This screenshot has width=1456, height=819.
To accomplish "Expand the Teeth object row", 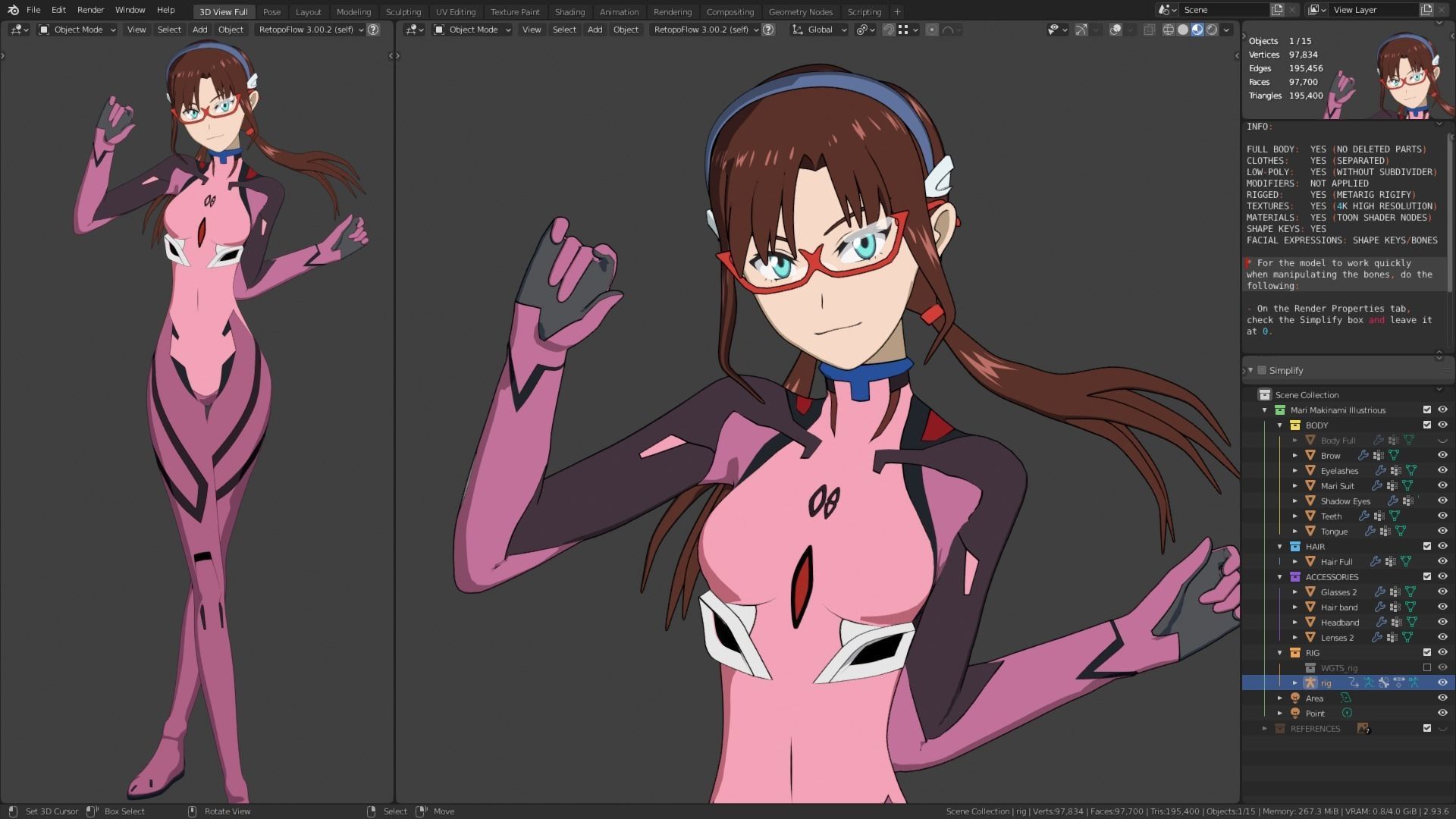I will pos(1295,516).
